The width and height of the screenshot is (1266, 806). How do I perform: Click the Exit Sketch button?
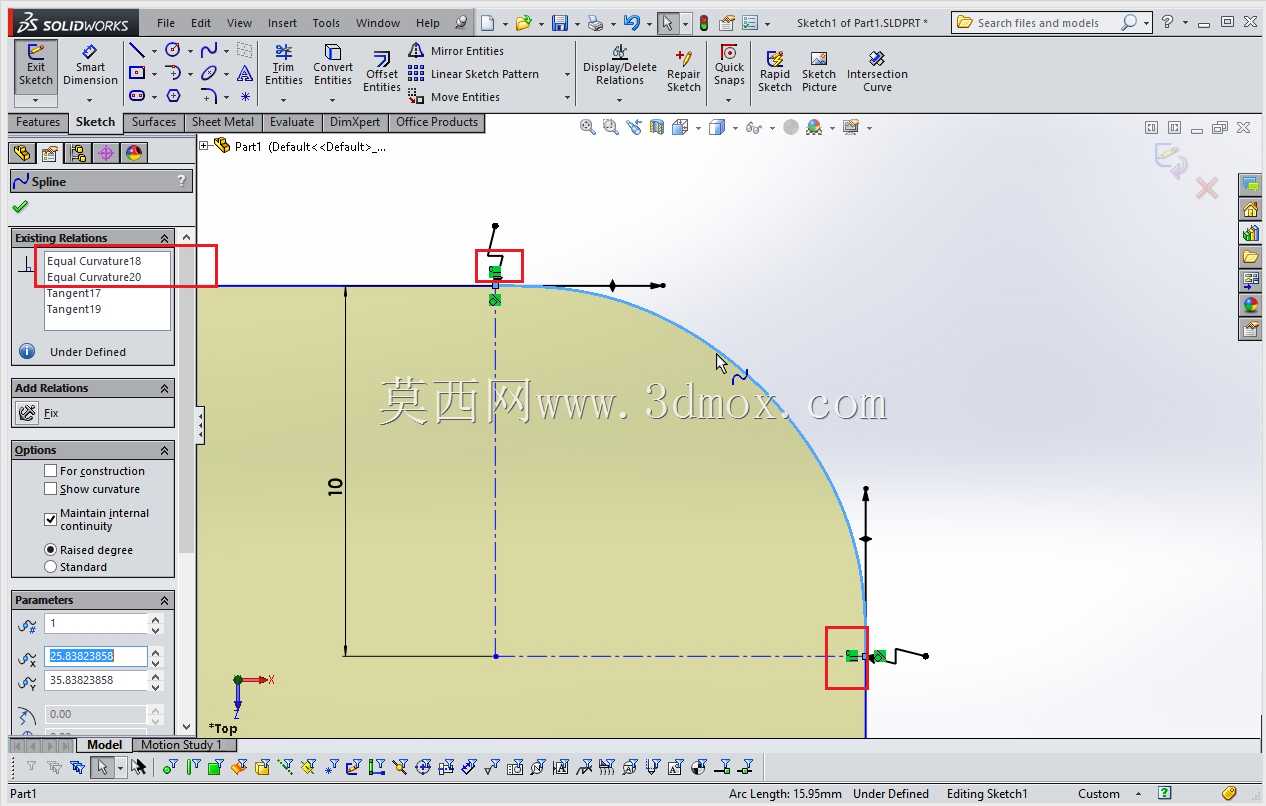(x=36, y=66)
